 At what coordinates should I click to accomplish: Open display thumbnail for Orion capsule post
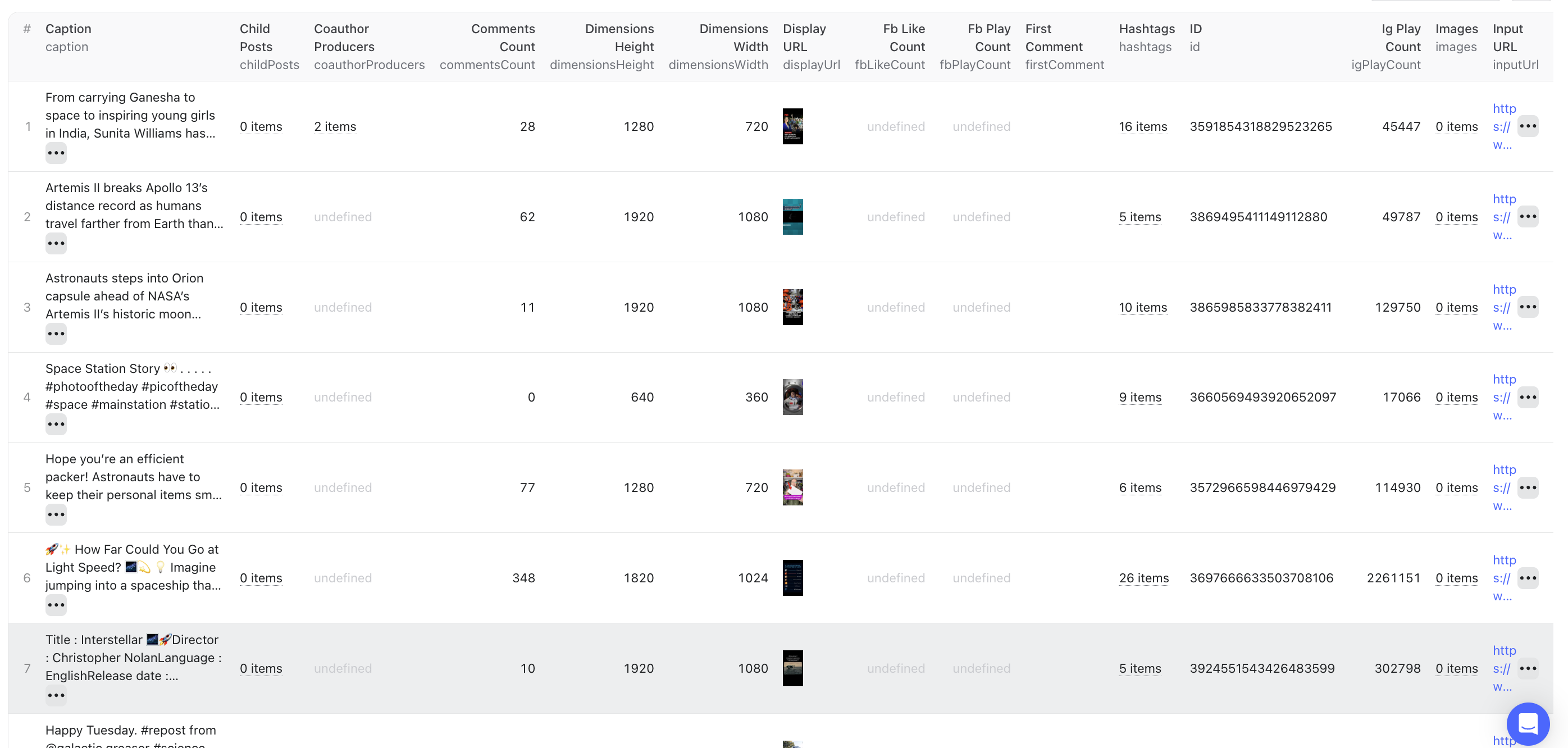(x=792, y=307)
